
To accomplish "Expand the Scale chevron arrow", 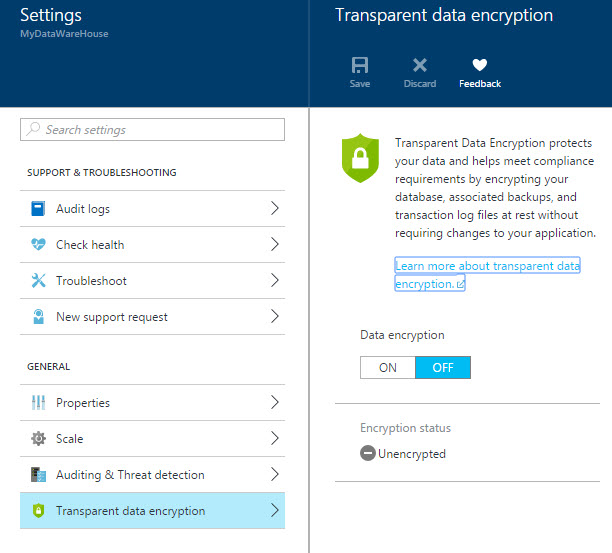I will coord(275,439).
